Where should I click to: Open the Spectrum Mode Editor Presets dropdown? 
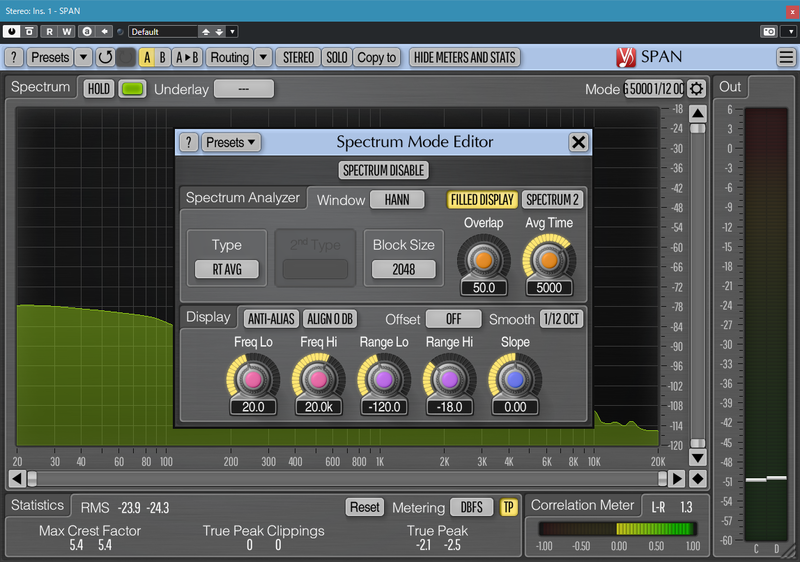(231, 142)
